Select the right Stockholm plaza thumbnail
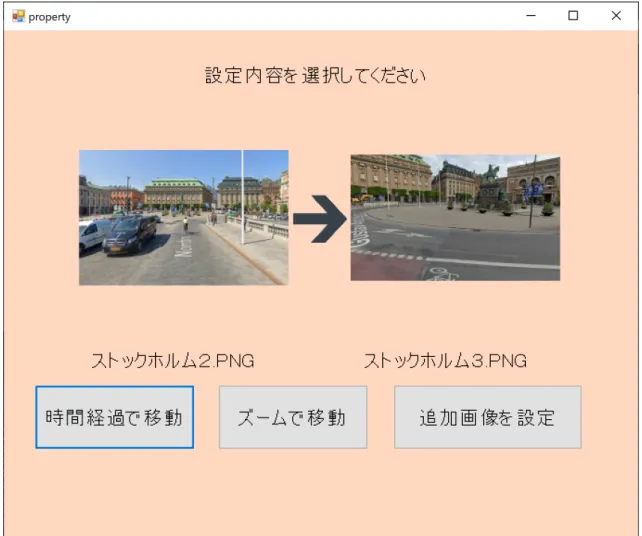 coord(455,217)
